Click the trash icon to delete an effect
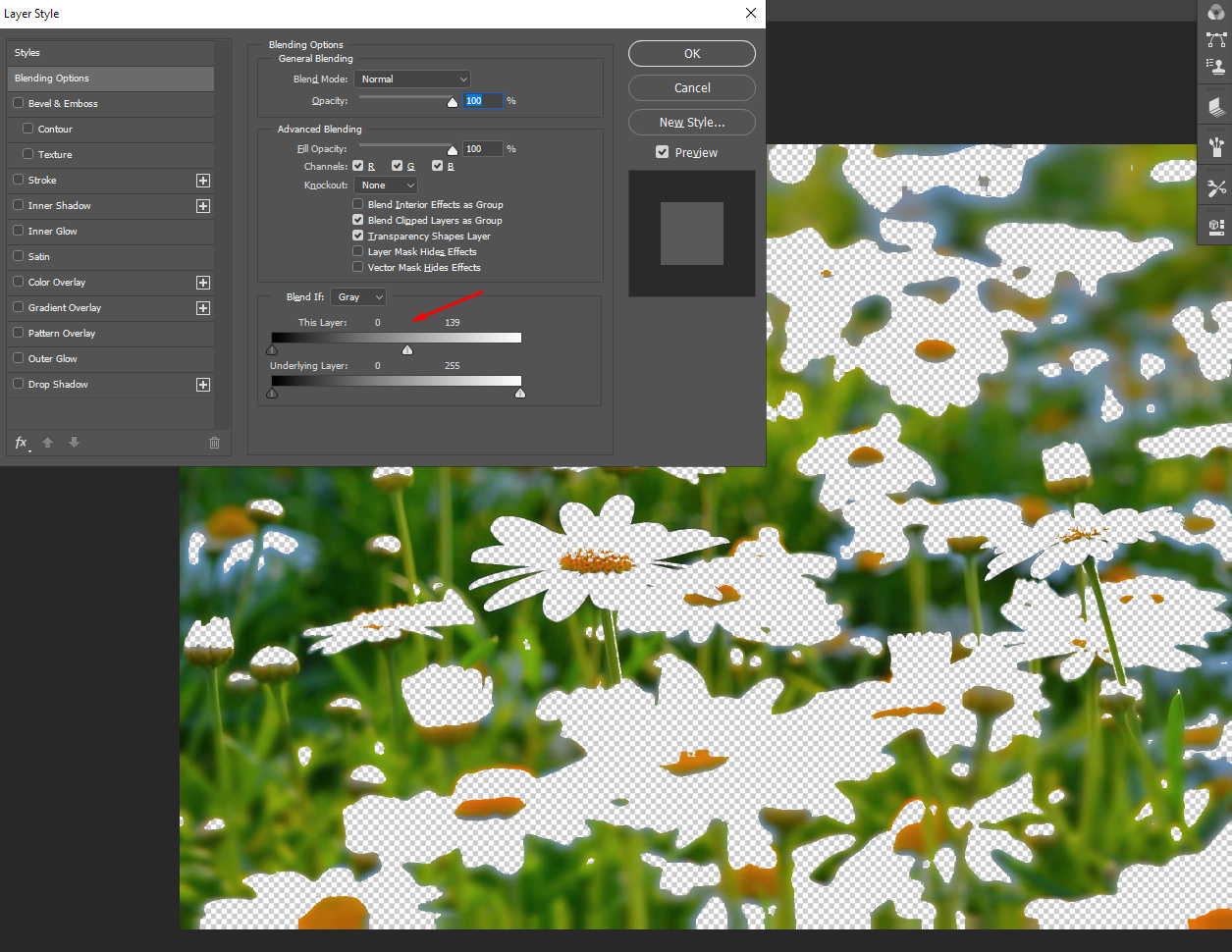Image resolution: width=1232 pixels, height=952 pixels. click(x=214, y=443)
